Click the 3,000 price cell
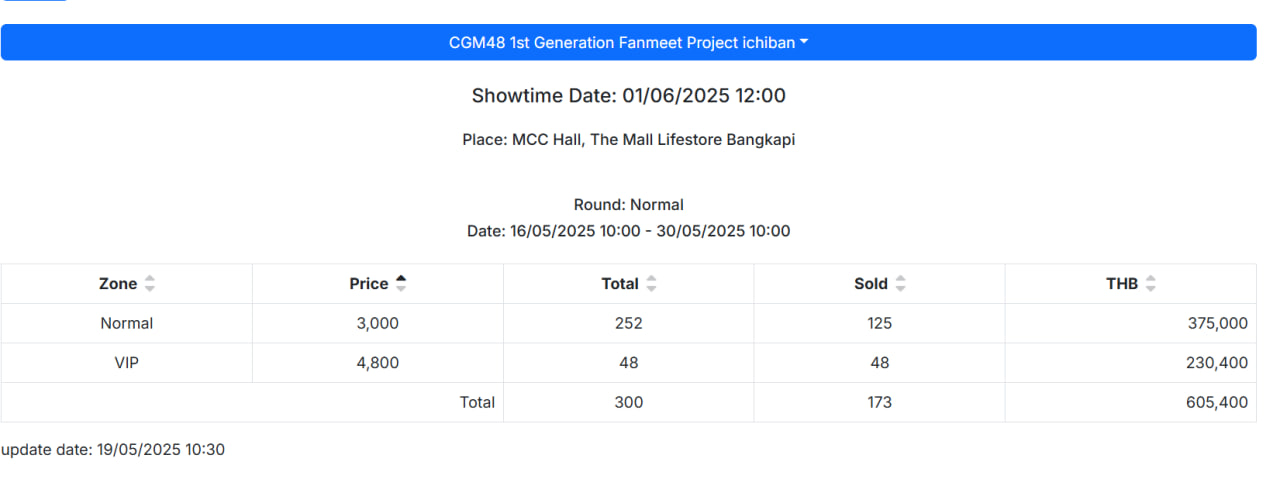 pyautogui.click(x=378, y=323)
